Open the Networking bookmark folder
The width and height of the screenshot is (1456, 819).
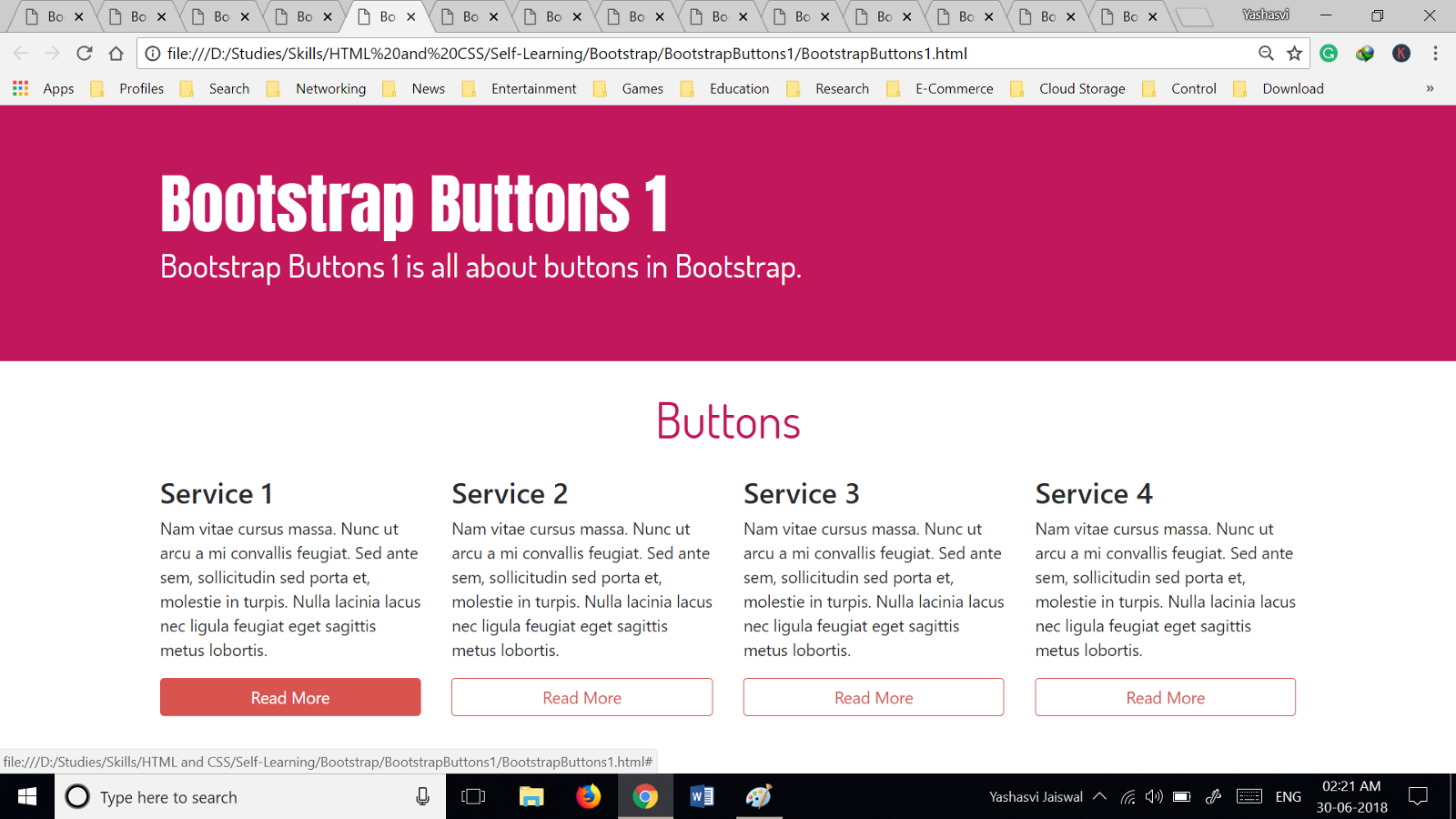316,88
